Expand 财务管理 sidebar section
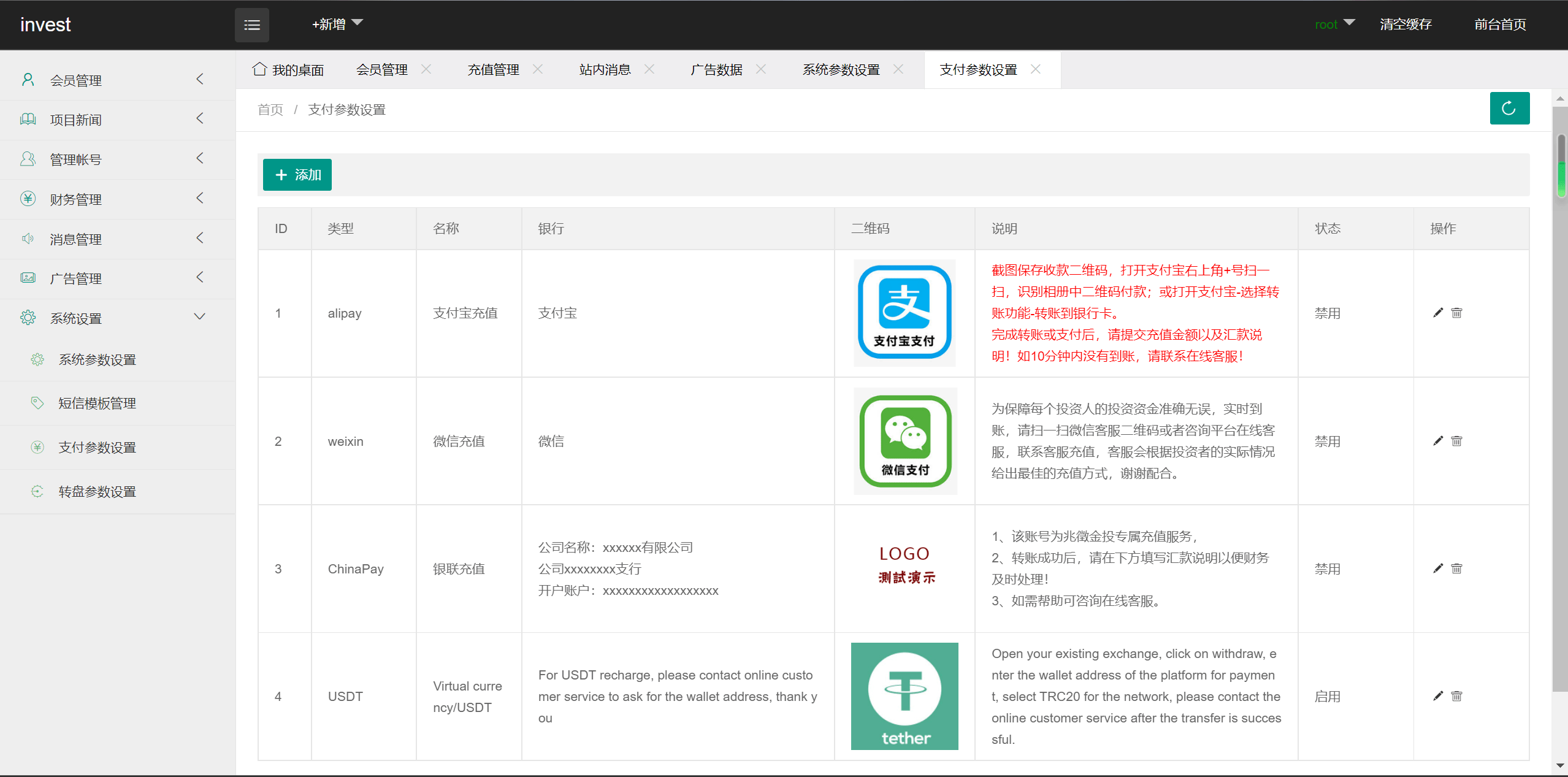Viewport: 1568px width, 777px height. (x=109, y=199)
